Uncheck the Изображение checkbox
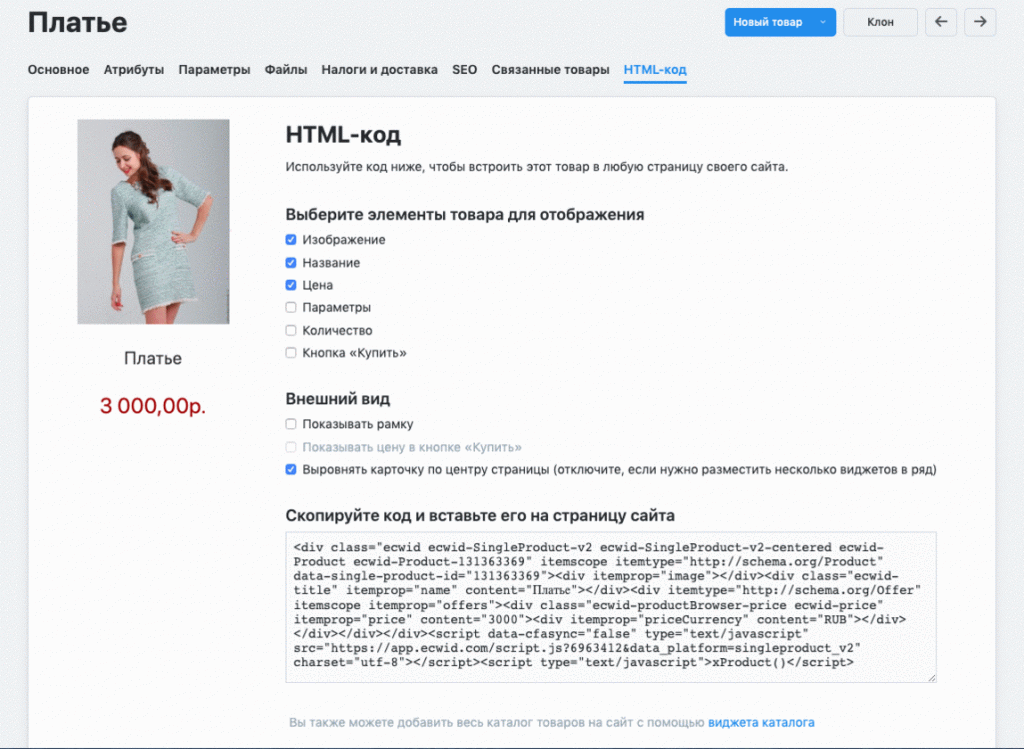Viewport: 1024px width, 749px height. [291, 240]
